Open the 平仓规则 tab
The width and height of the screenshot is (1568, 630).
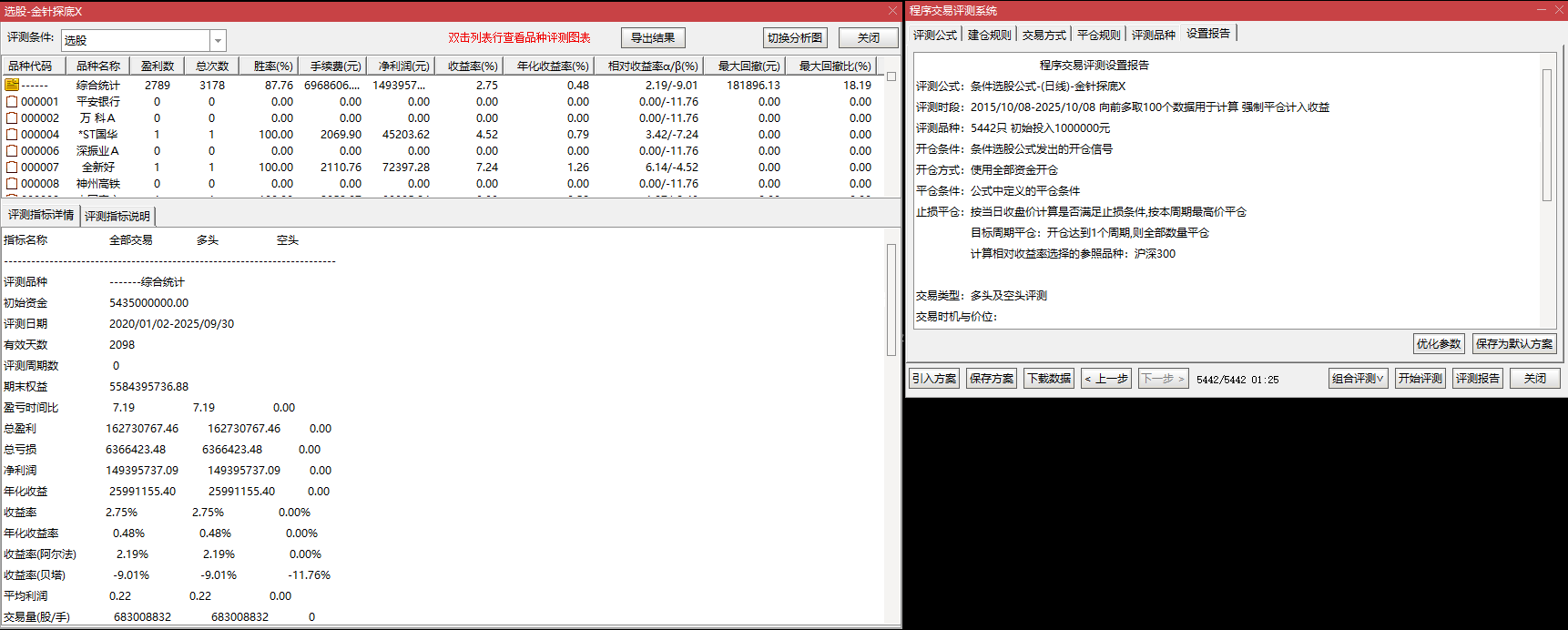1099,35
